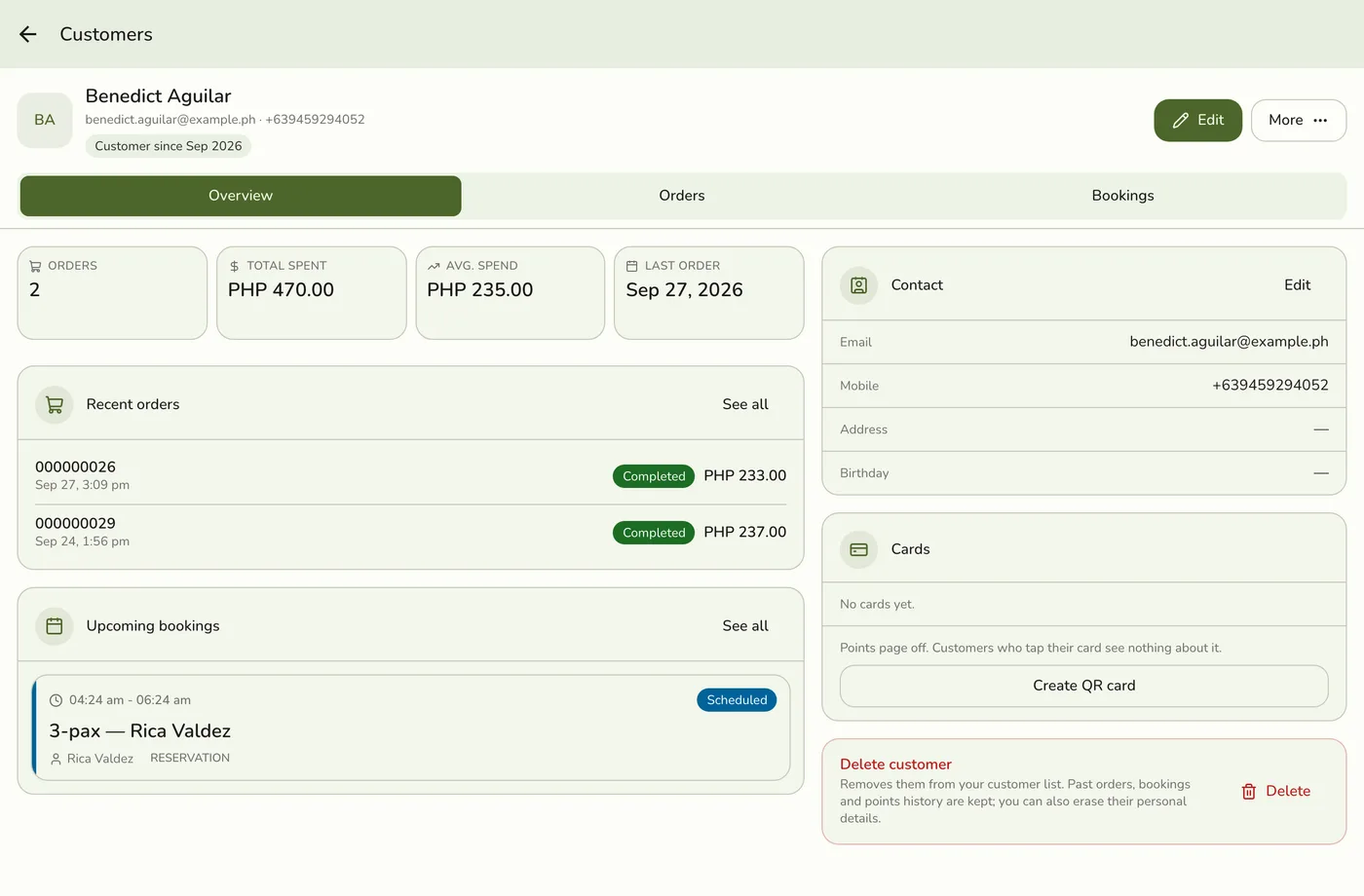Click the trash icon for Delete
The width and height of the screenshot is (1364, 896).
click(1249, 792)
